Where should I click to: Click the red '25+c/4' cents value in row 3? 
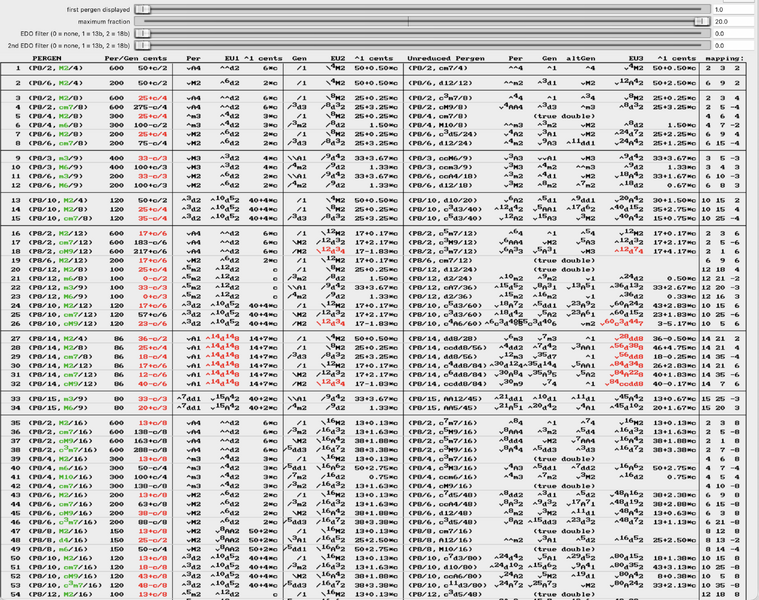[x=152, y=98]
